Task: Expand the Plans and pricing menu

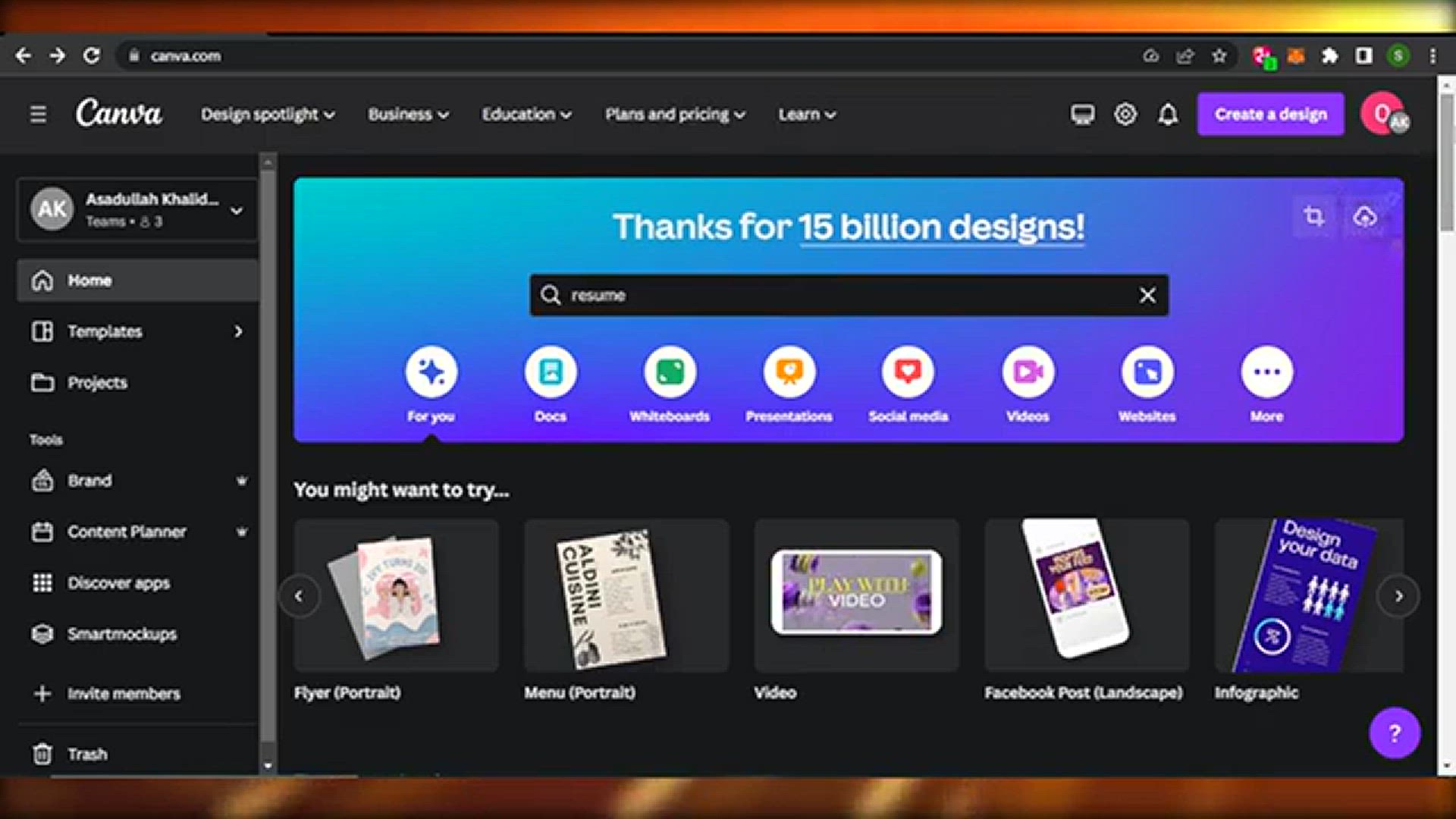Action: point(675,115)
